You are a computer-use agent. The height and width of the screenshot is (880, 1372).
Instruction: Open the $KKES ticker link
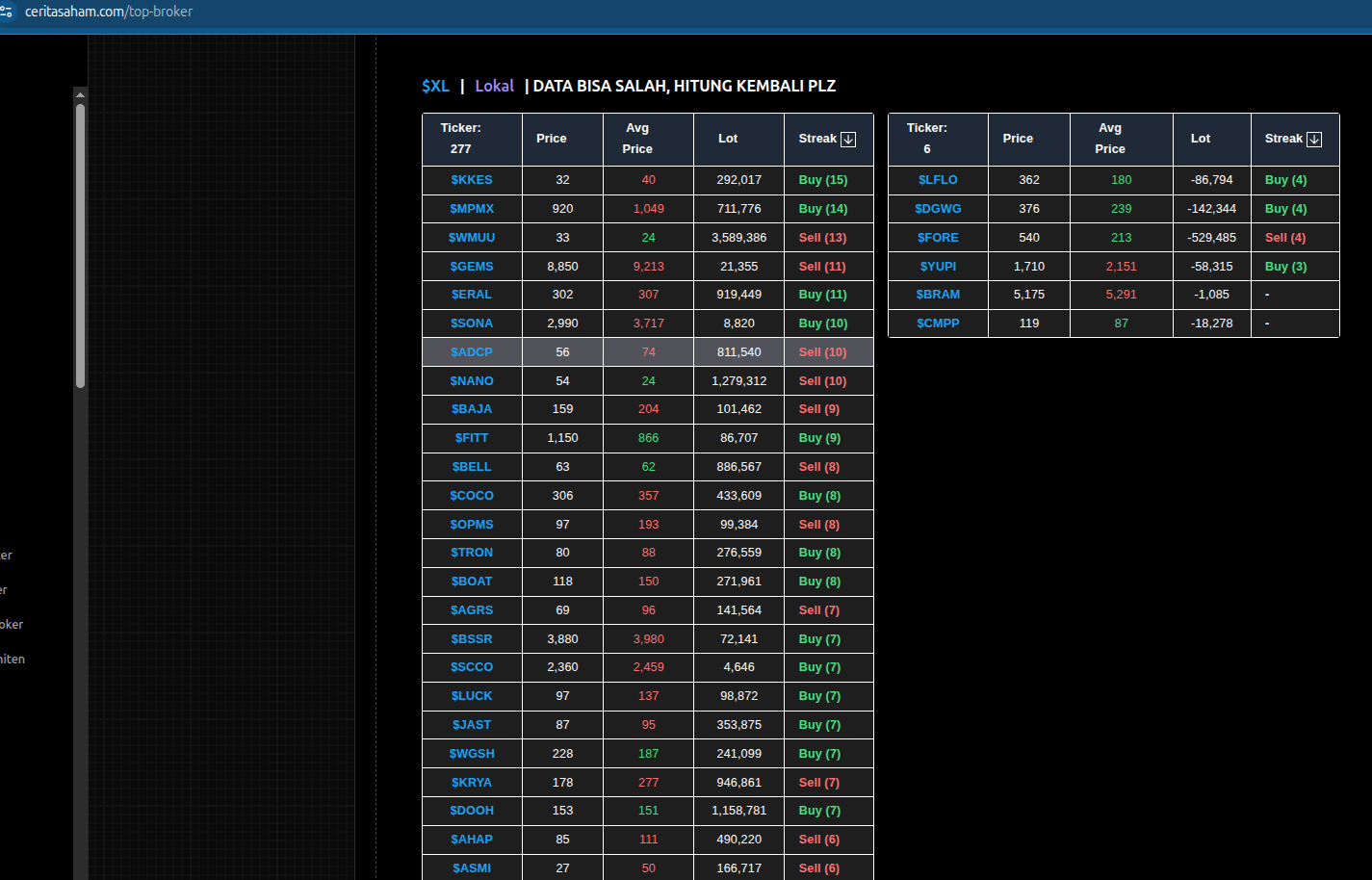[472, 180]
